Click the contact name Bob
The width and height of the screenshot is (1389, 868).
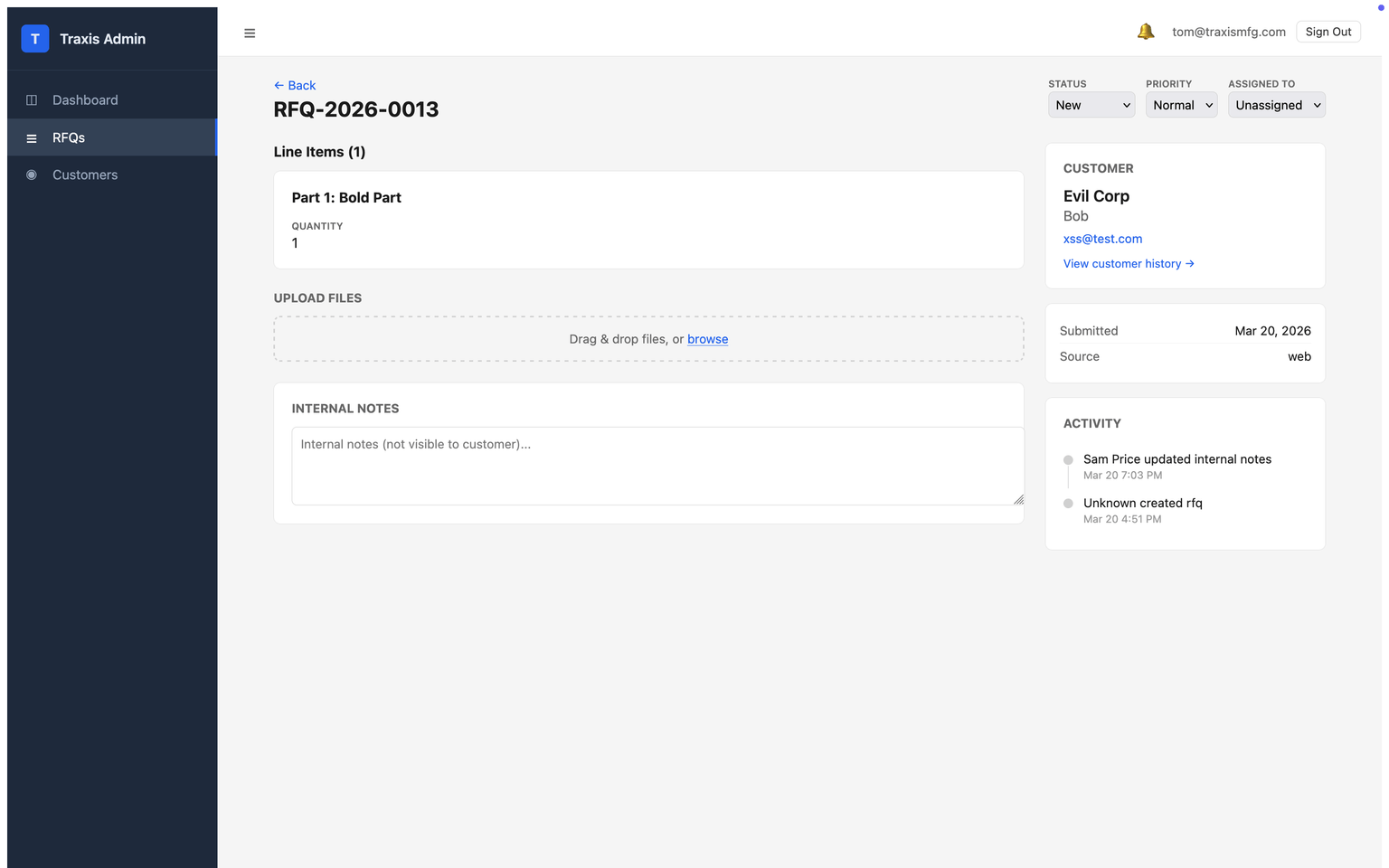pos(1075,216)
